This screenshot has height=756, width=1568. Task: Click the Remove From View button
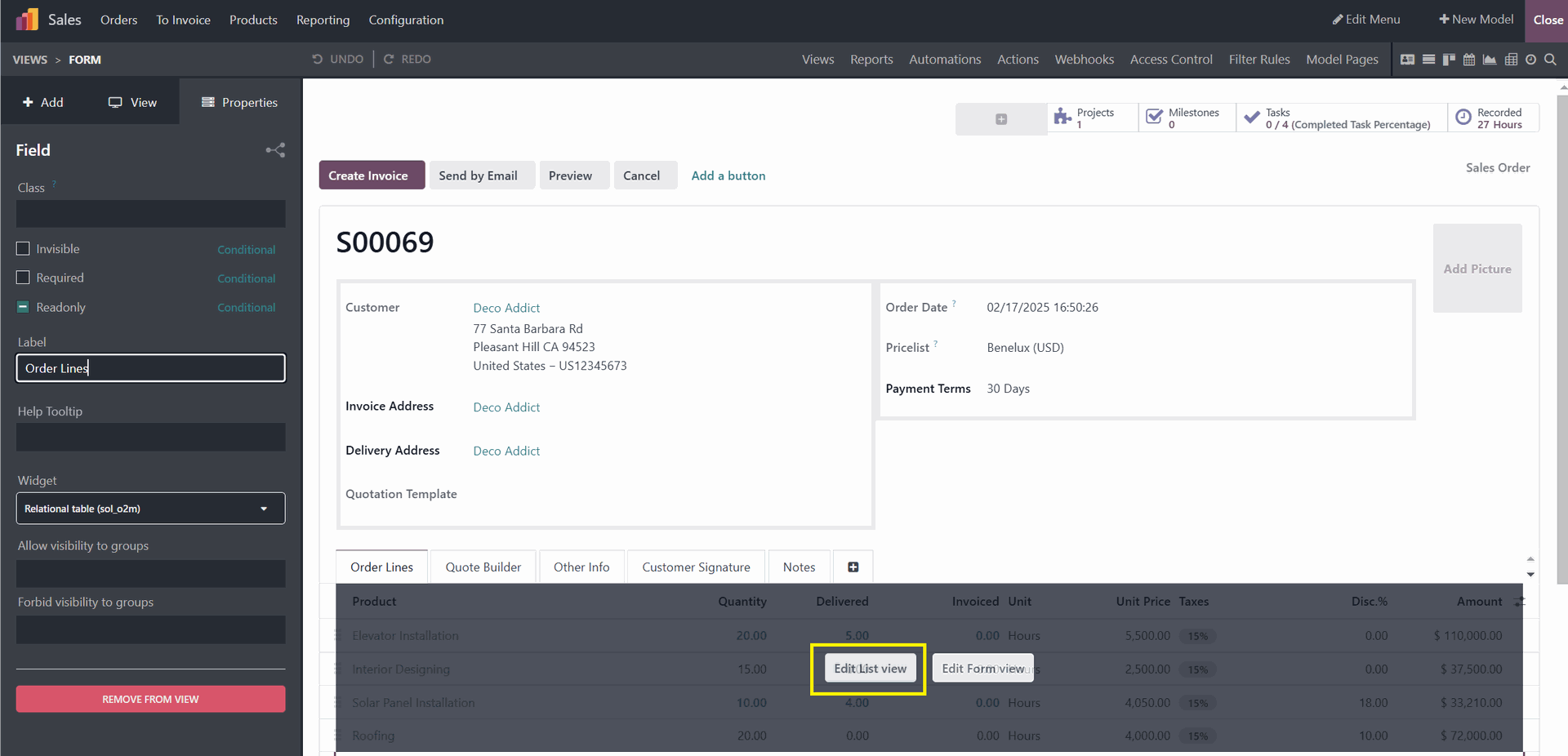(x=150, y=699)
